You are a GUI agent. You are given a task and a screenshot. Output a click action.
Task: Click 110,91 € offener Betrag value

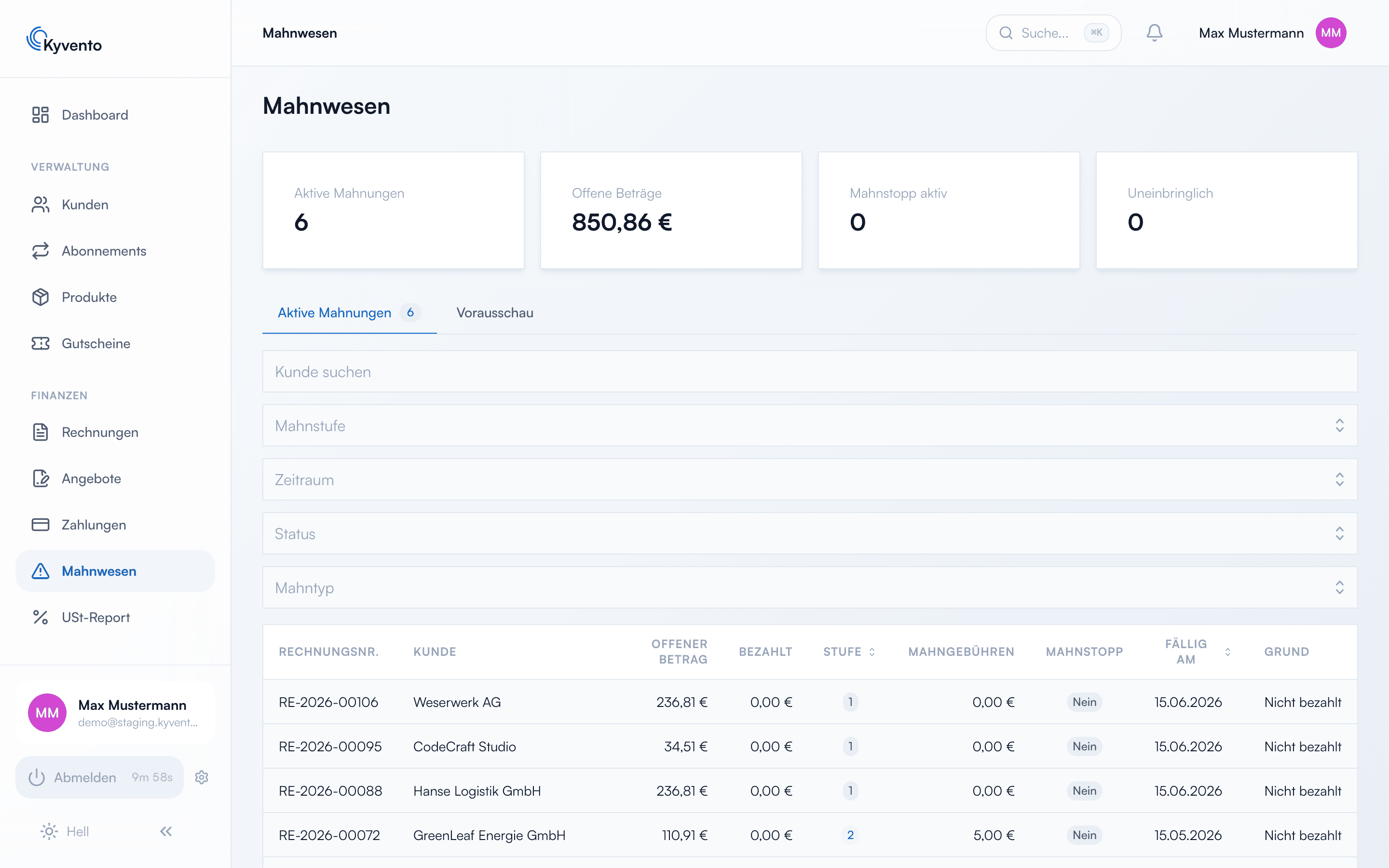684,835
